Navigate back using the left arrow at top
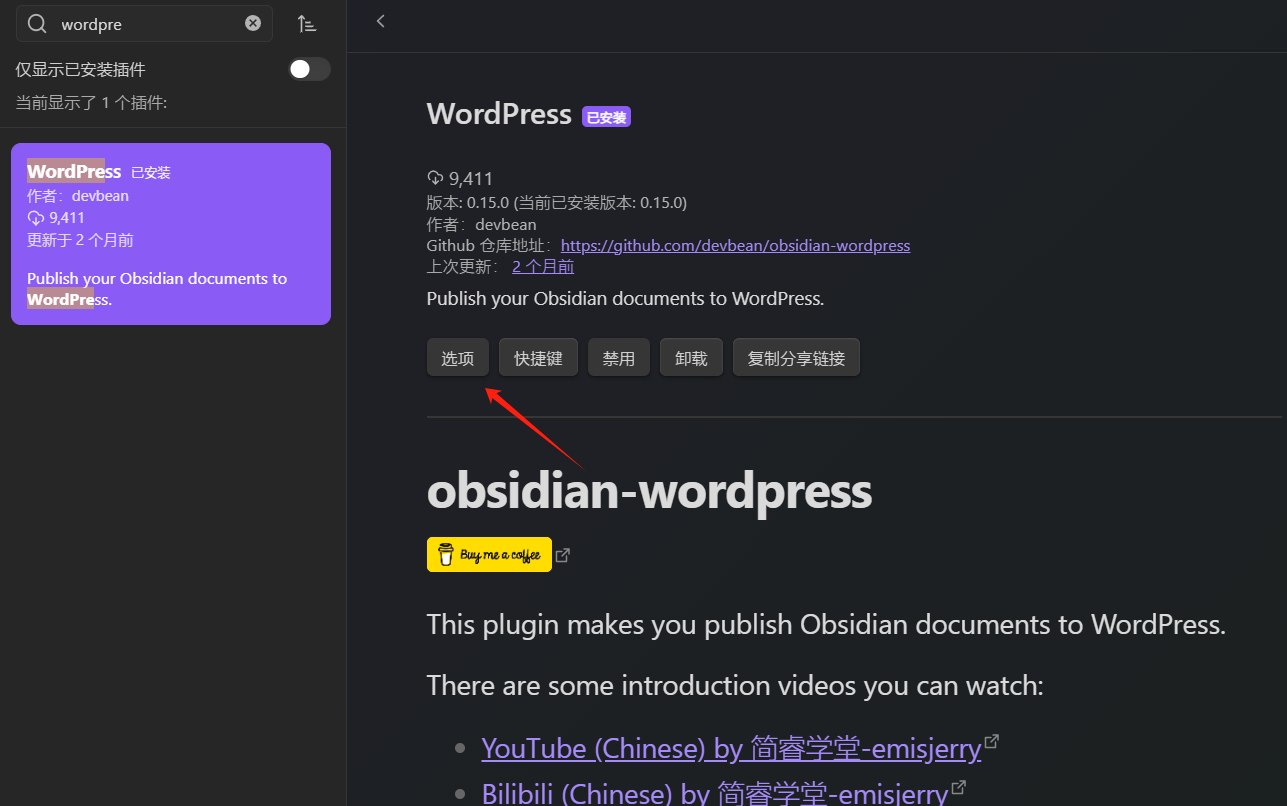The width and height of the screenshot is (1287, 806). click(x=380, y=20)
